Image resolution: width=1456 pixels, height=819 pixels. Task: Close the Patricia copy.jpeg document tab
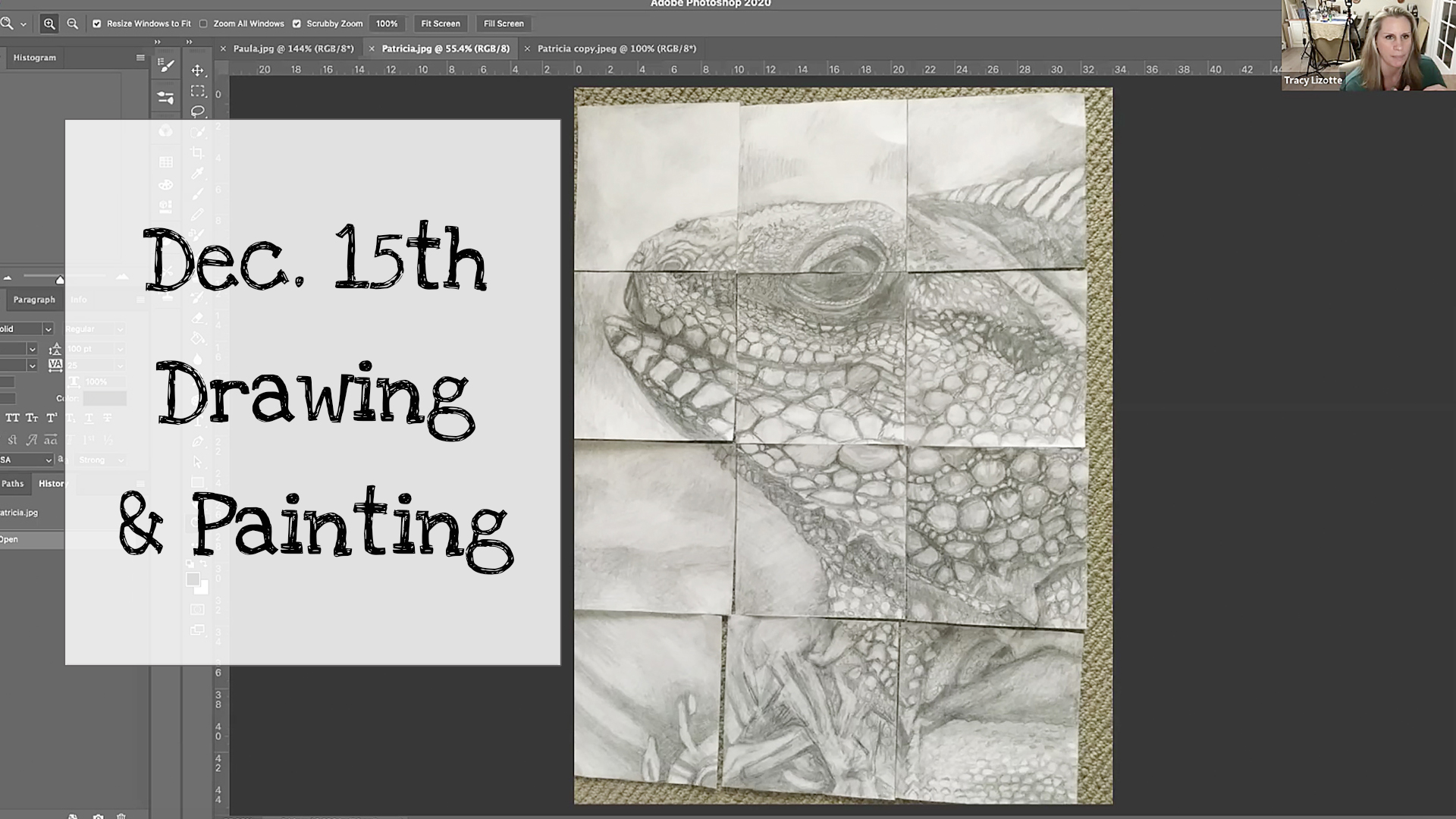coord(527,49)
